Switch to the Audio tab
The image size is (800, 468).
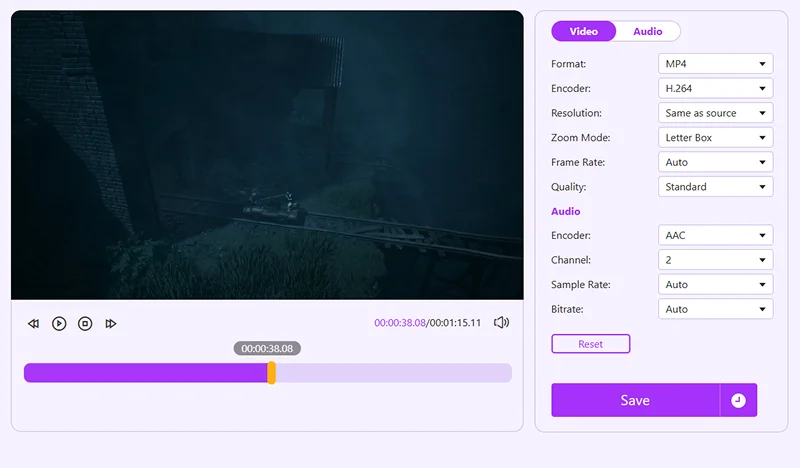647,31
